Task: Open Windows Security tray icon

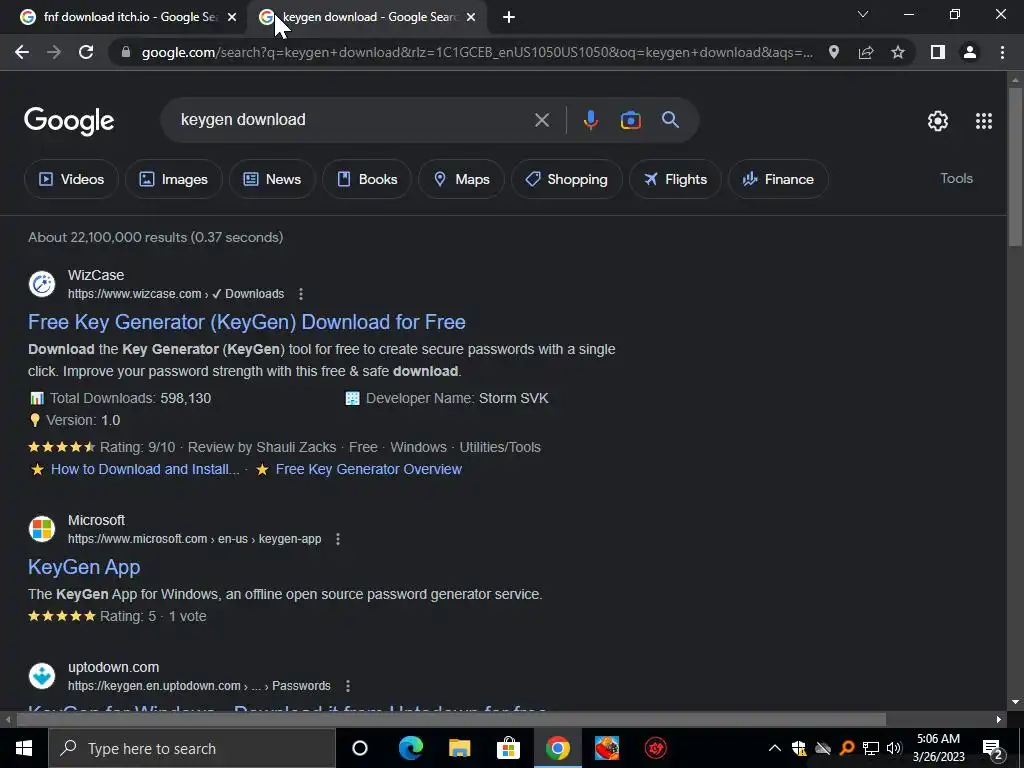Action: tap(799, 748)
